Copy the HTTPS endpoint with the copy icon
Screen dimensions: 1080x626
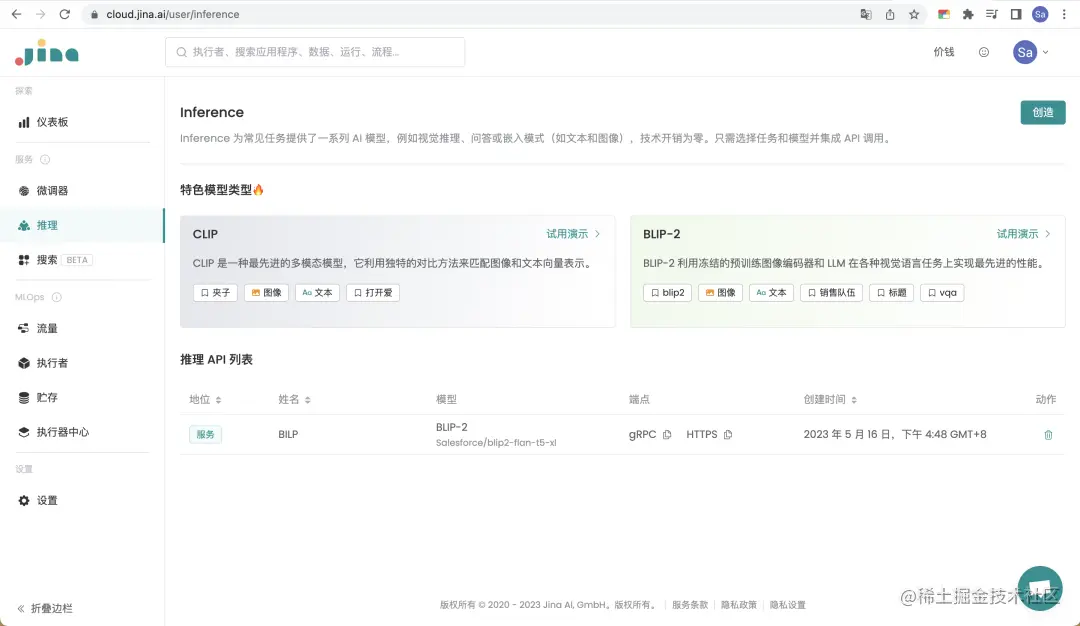pos(729,434)
